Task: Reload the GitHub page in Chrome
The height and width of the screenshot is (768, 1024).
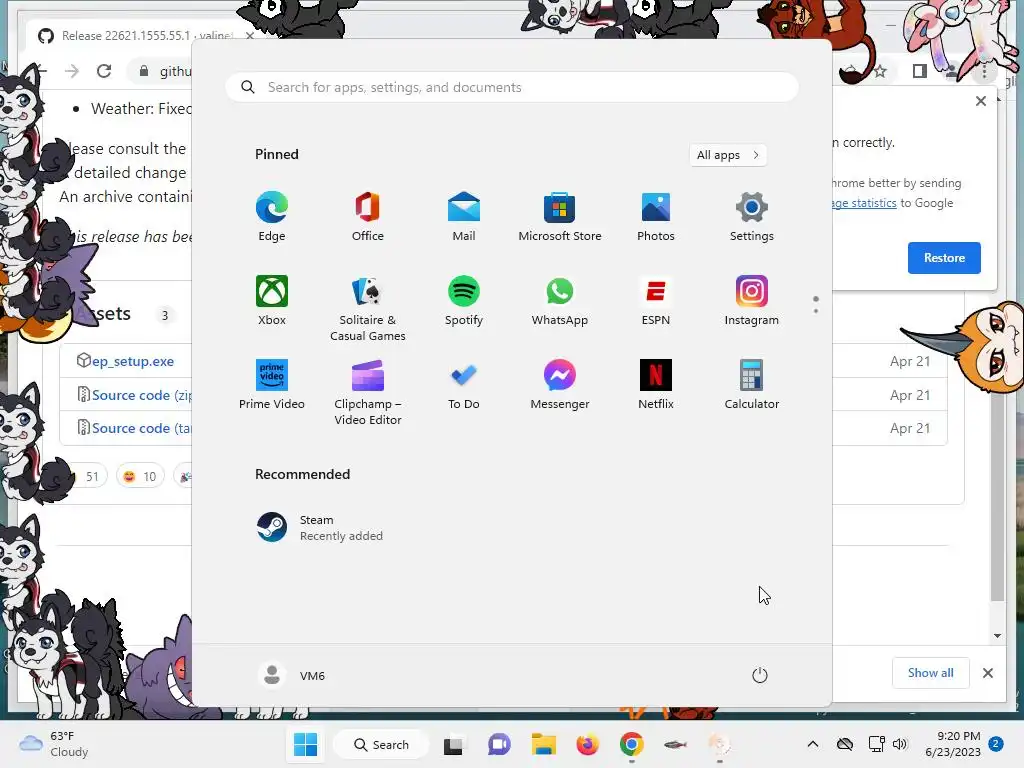Action: click(104, 71)
